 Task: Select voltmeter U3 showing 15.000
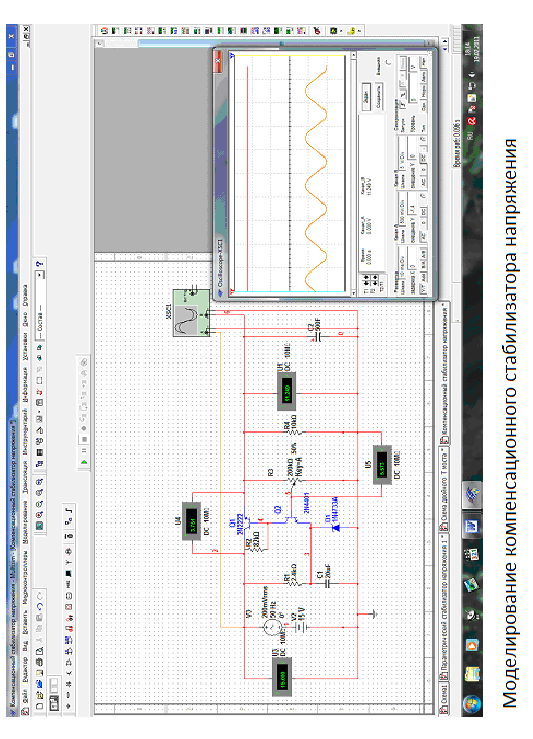[283, 676]
